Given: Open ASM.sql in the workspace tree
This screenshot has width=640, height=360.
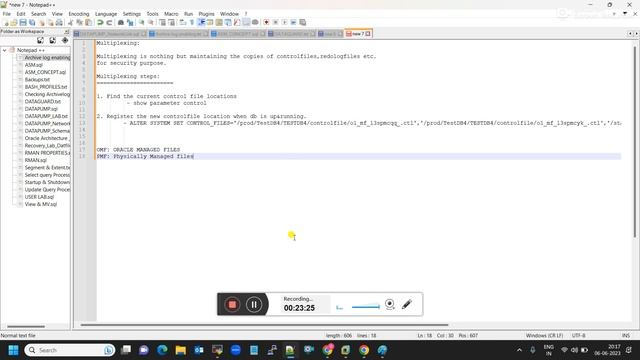Looking at the screenshot, I should point(33,65).
